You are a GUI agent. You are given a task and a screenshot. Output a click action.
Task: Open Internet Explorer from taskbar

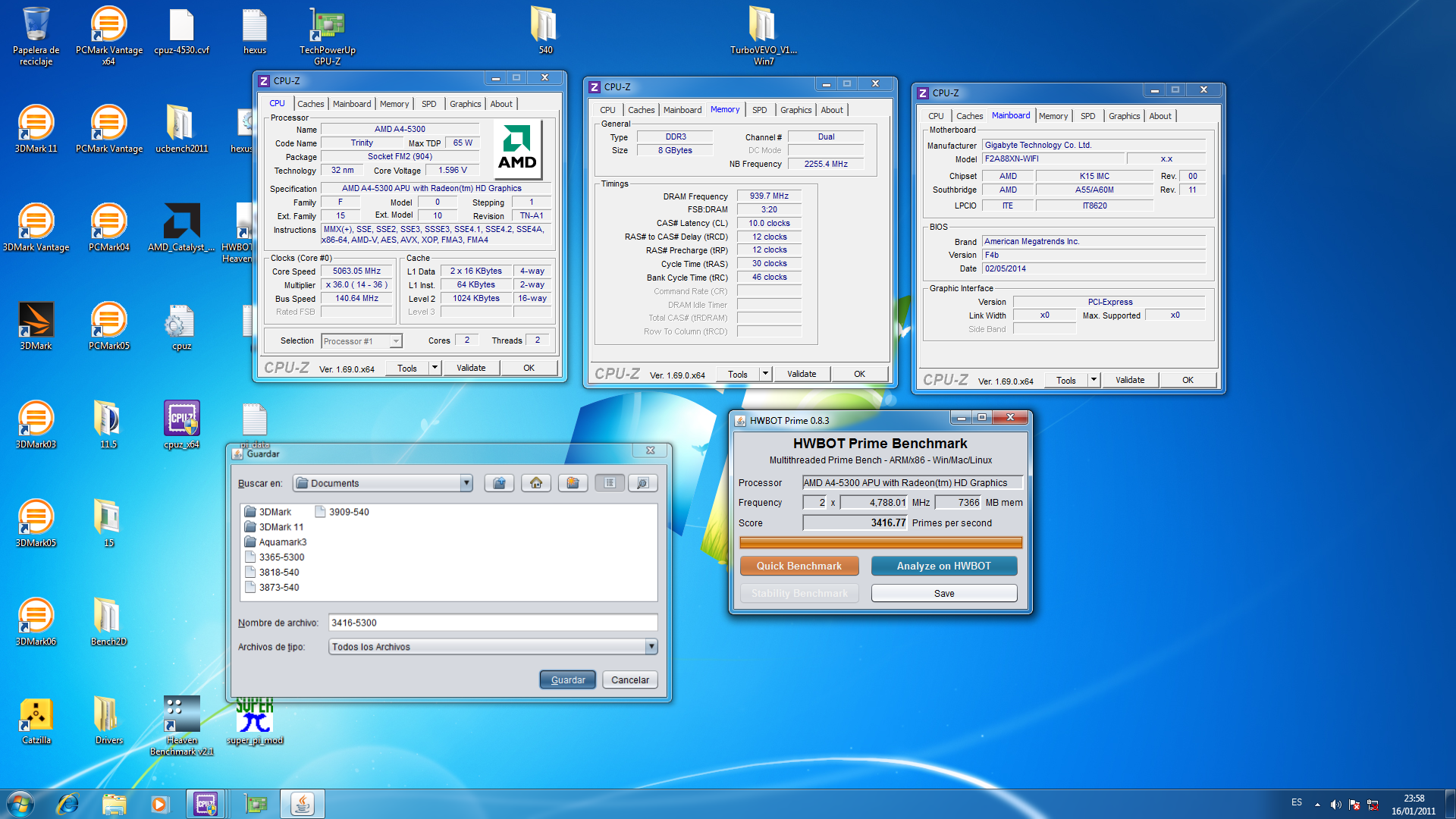click(67, 804)
